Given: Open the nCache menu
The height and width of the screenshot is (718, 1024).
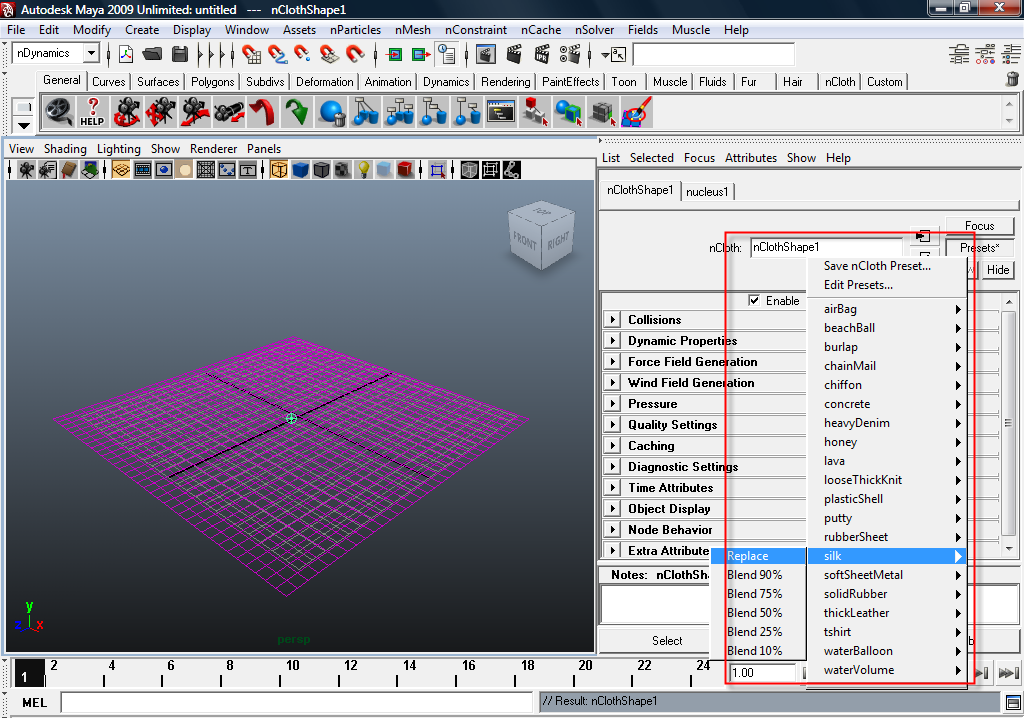Looking at the screenshot, I should pyautogui.click(x=541, y=30).
